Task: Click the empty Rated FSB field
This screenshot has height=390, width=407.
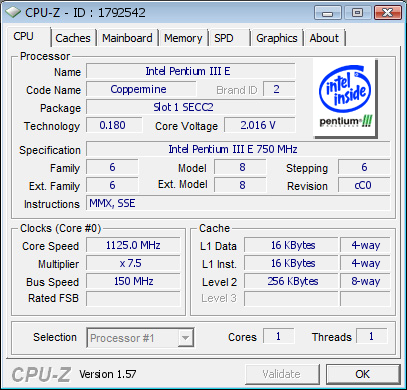Action: [133, 299]
